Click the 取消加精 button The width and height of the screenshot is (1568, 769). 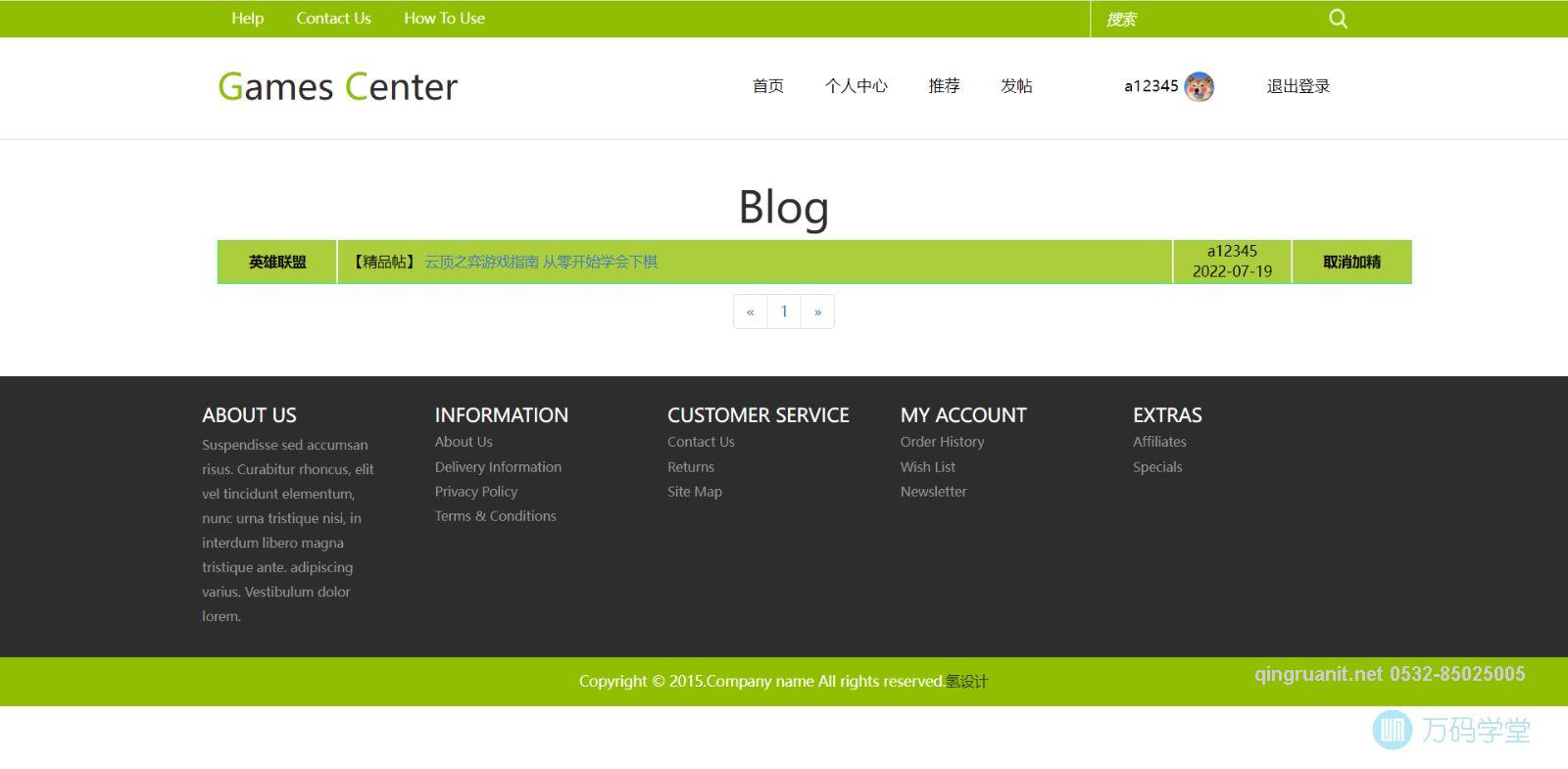pyautogui.click(x=1351, y=262)
